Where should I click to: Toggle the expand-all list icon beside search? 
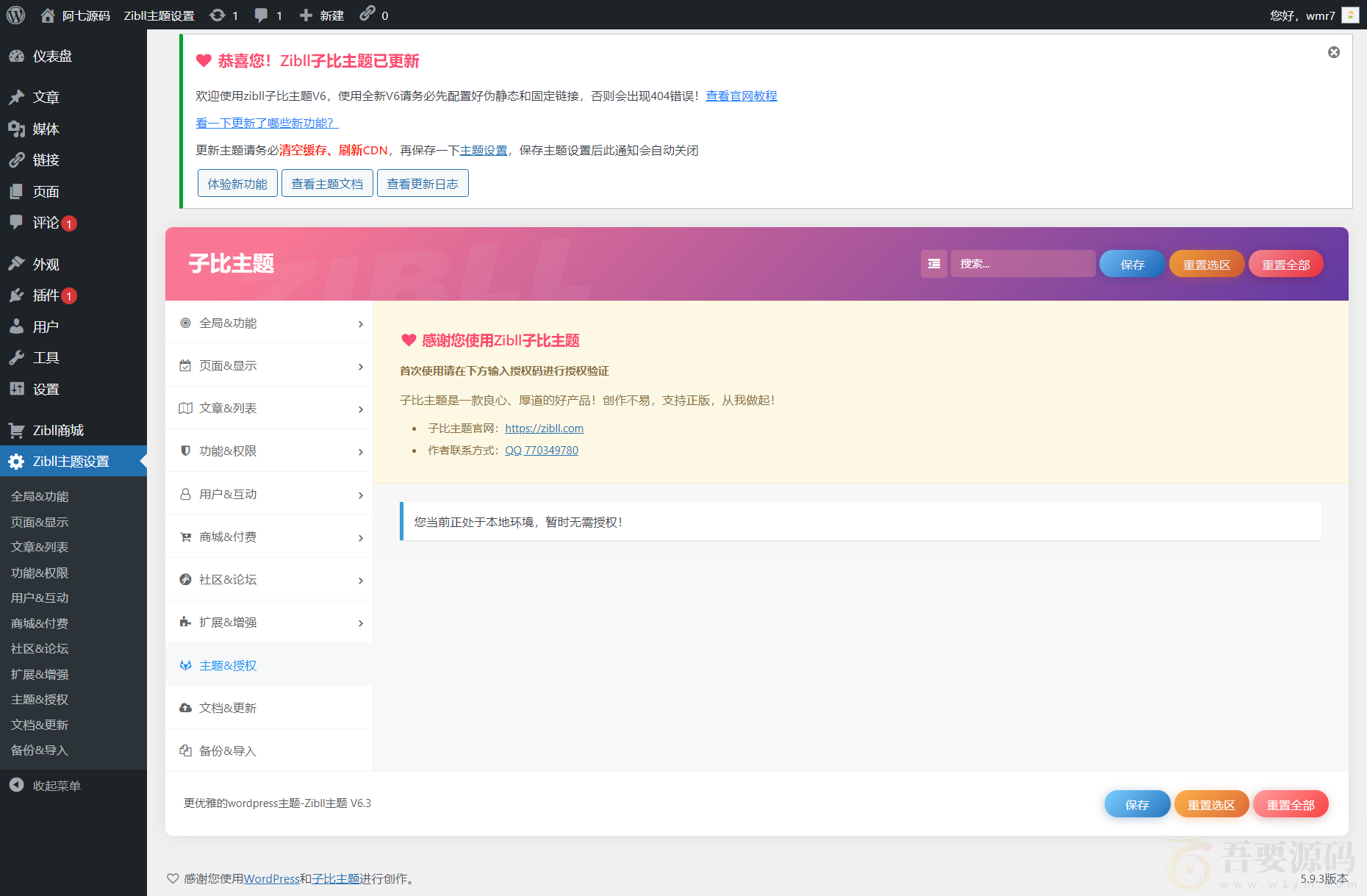point(934,264)
